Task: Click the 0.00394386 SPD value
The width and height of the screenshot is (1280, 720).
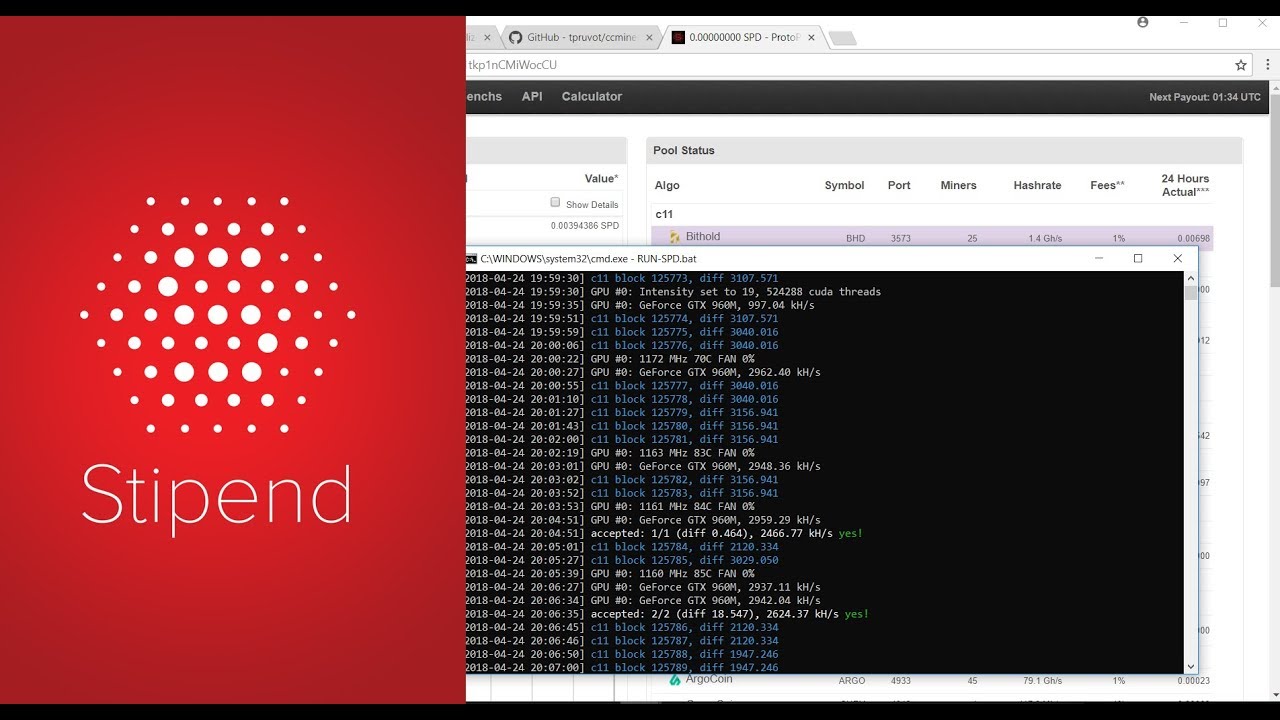Action: [x=585, y=226]
